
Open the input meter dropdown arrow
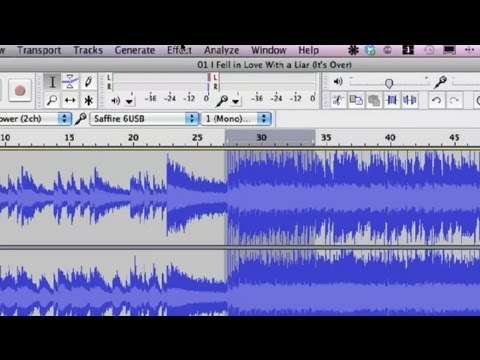pos(236,101)
